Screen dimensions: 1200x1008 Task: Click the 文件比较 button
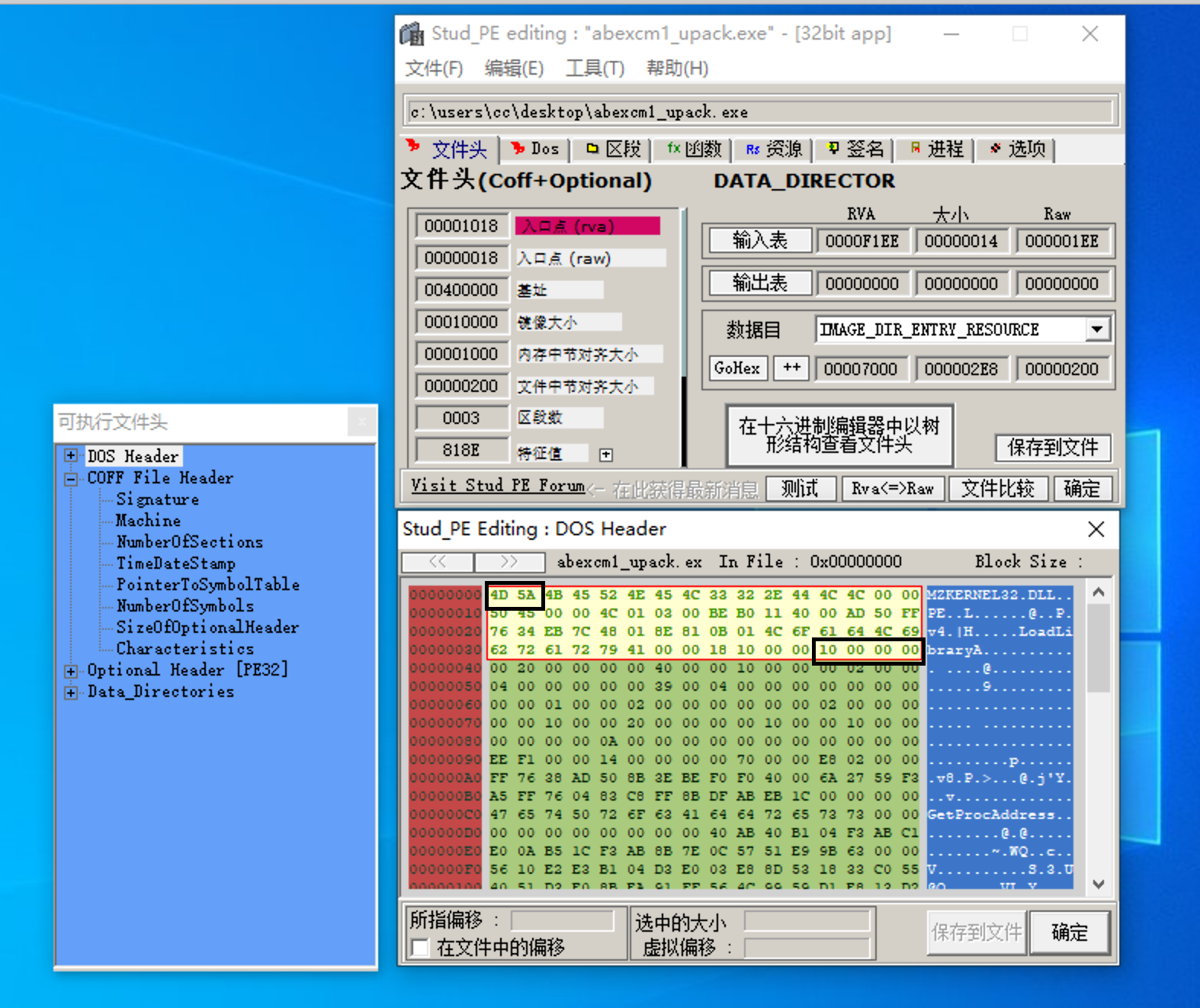coord(997,489)
